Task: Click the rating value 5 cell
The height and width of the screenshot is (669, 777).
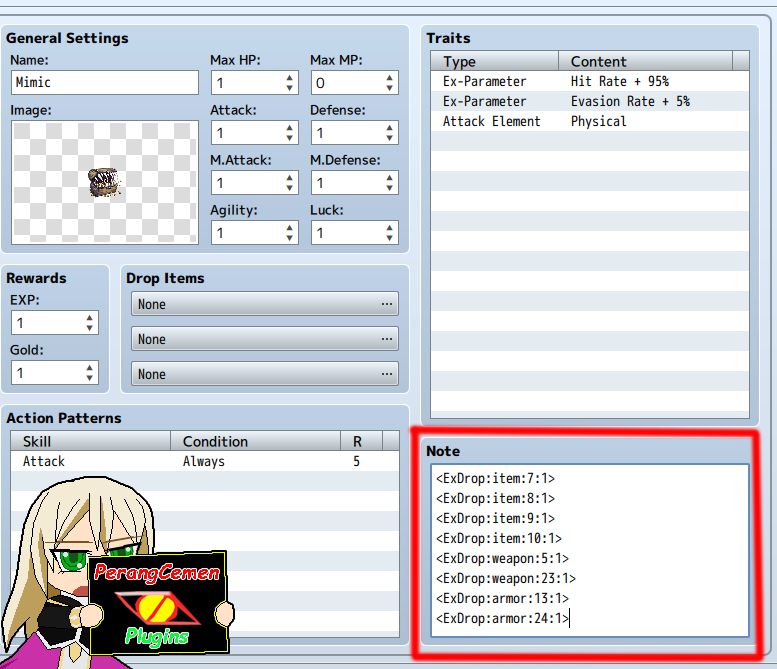Action: (356, 461)
